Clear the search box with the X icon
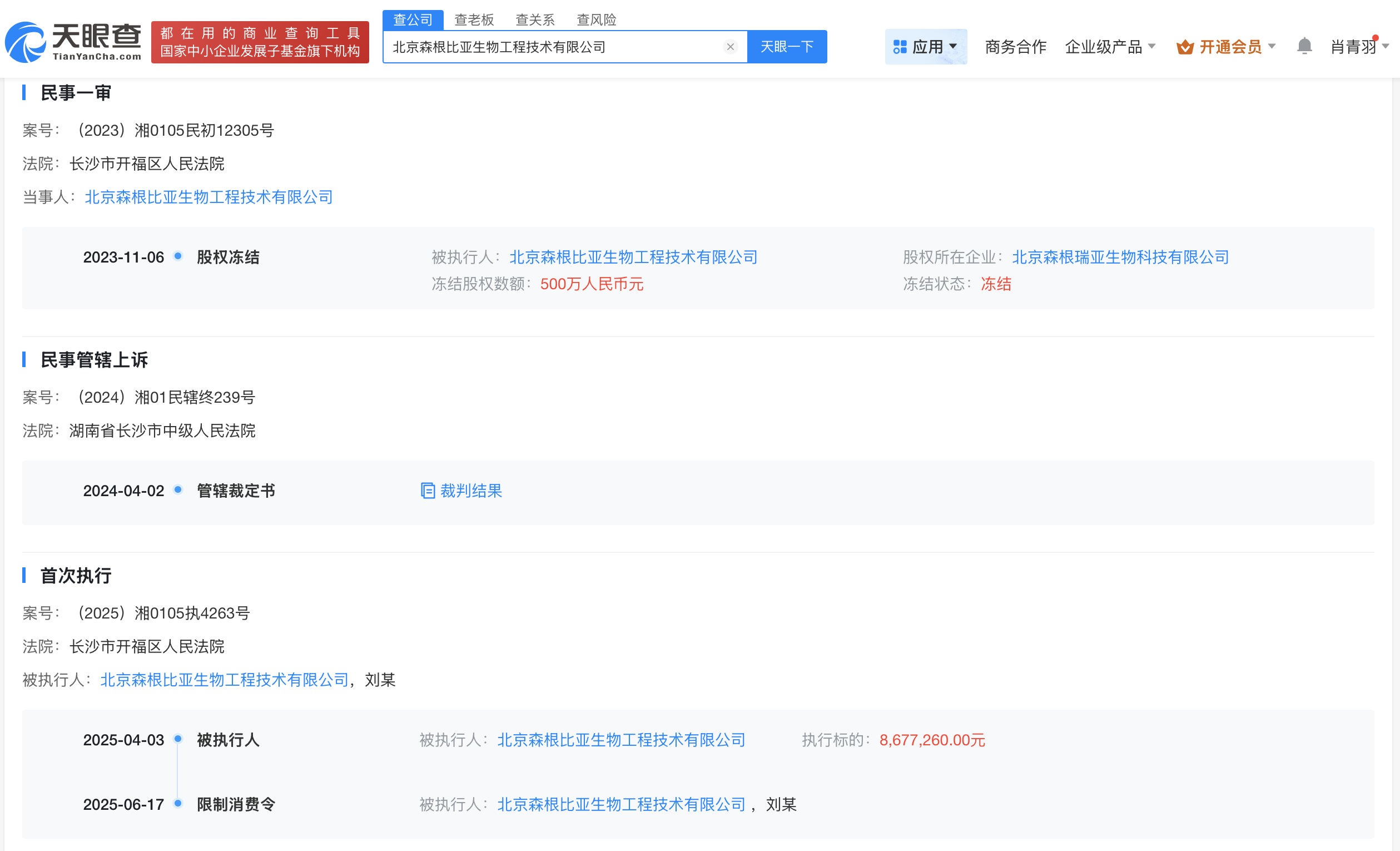The image size is (1400, 851). [731, 47]
